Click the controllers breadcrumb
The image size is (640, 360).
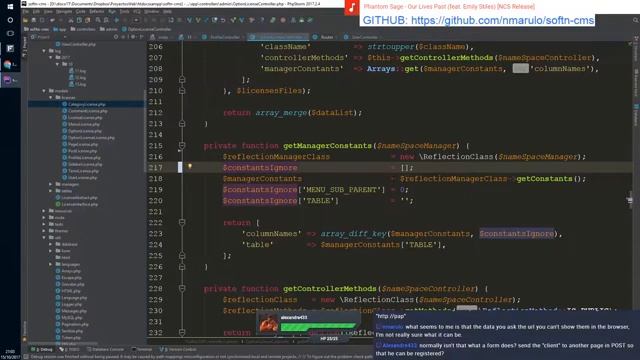point(82,29)
